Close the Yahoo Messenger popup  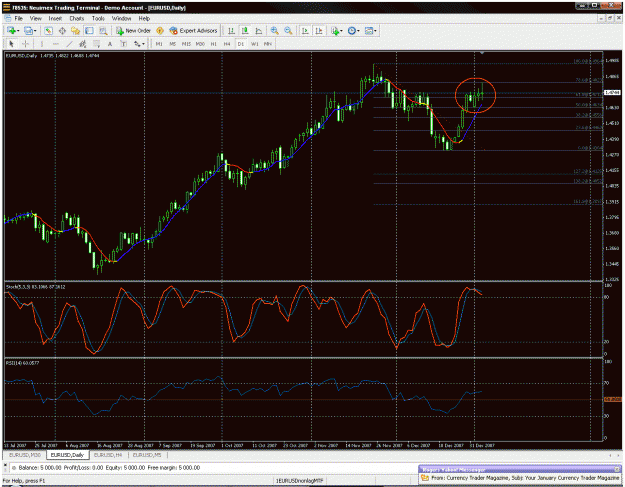(x=618, y=469)
